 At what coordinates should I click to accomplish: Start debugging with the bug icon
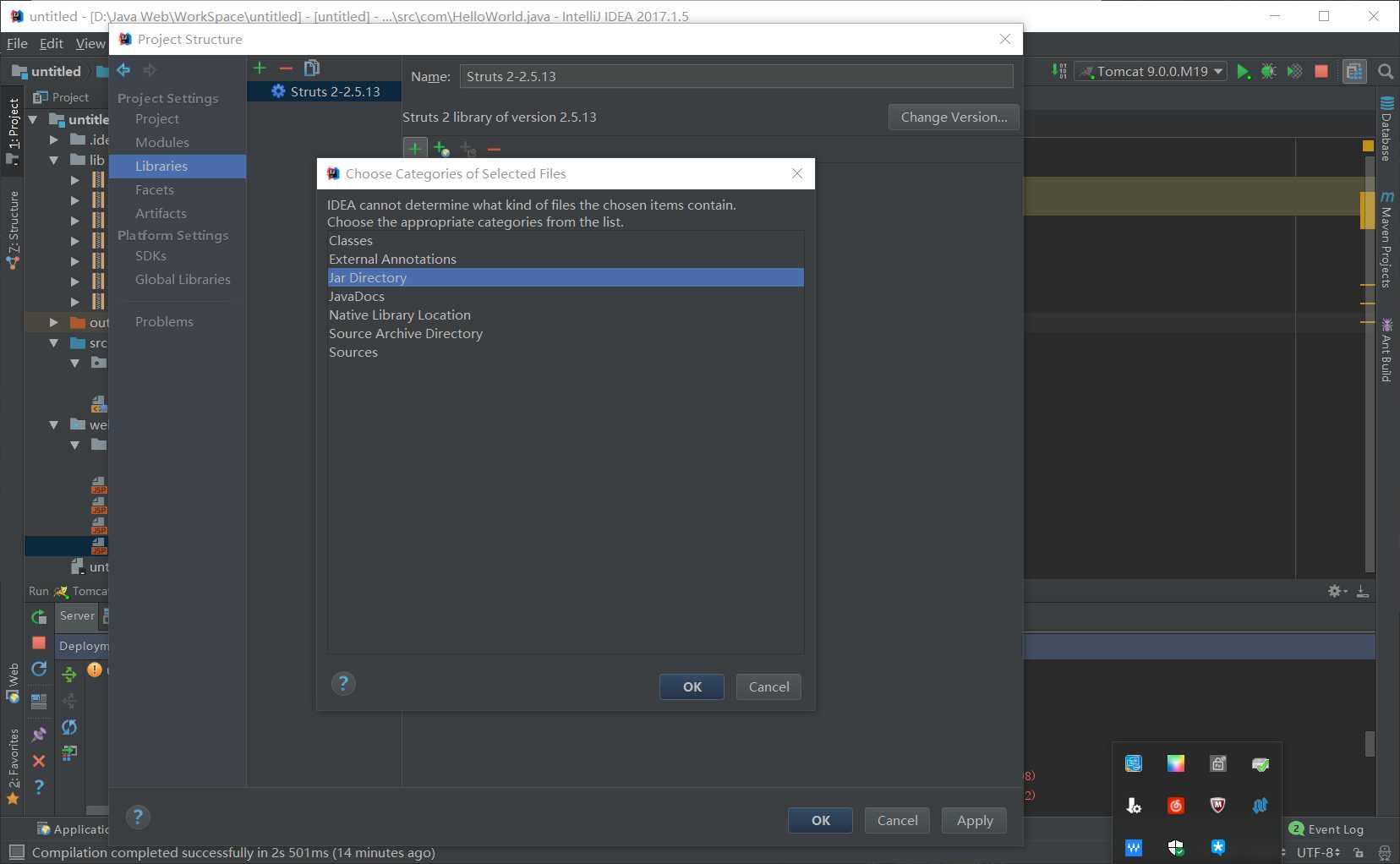click(1268, 72)
